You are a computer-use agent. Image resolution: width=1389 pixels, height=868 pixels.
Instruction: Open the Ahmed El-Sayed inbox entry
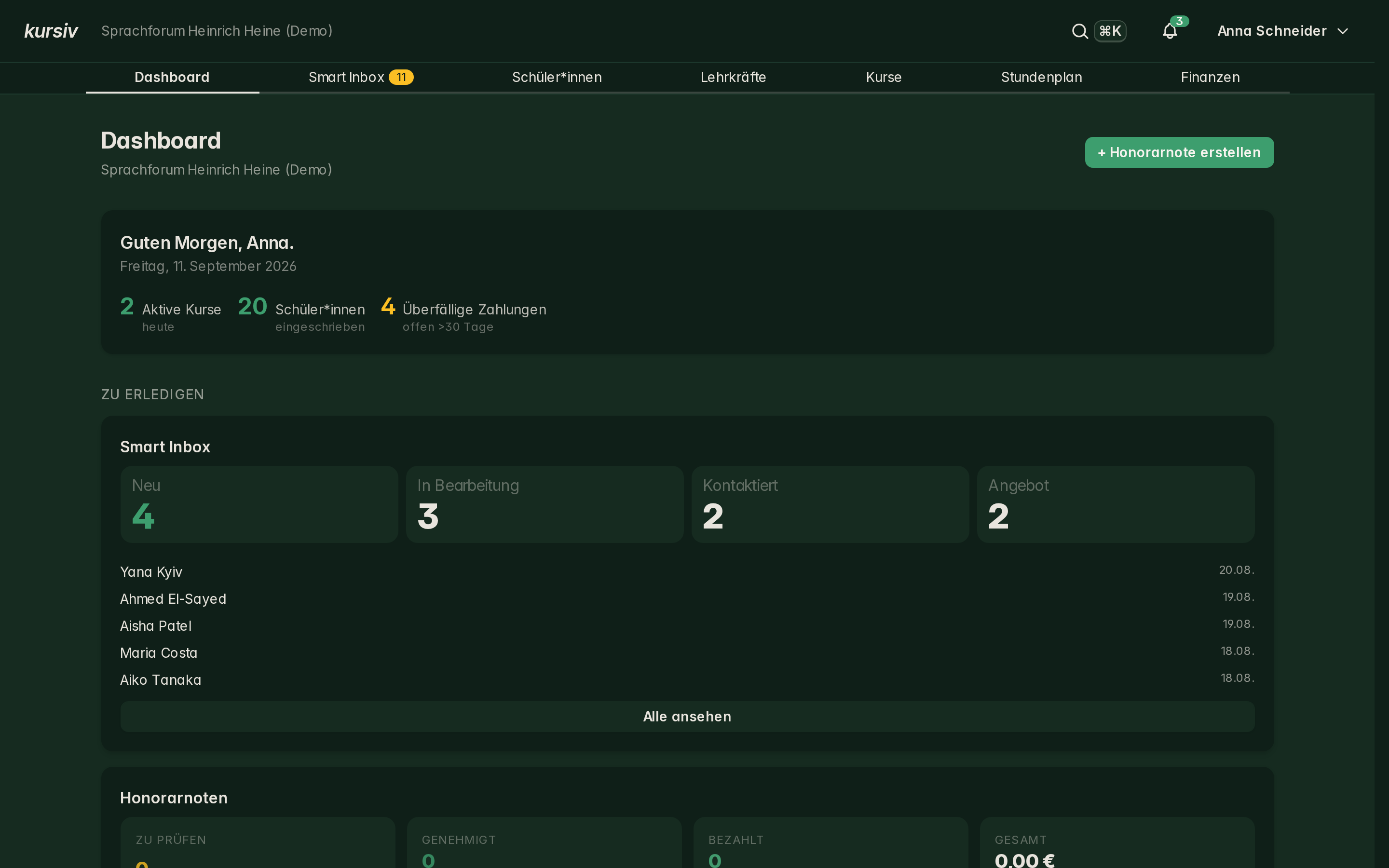pyautogui.click(x=687, y=598)
